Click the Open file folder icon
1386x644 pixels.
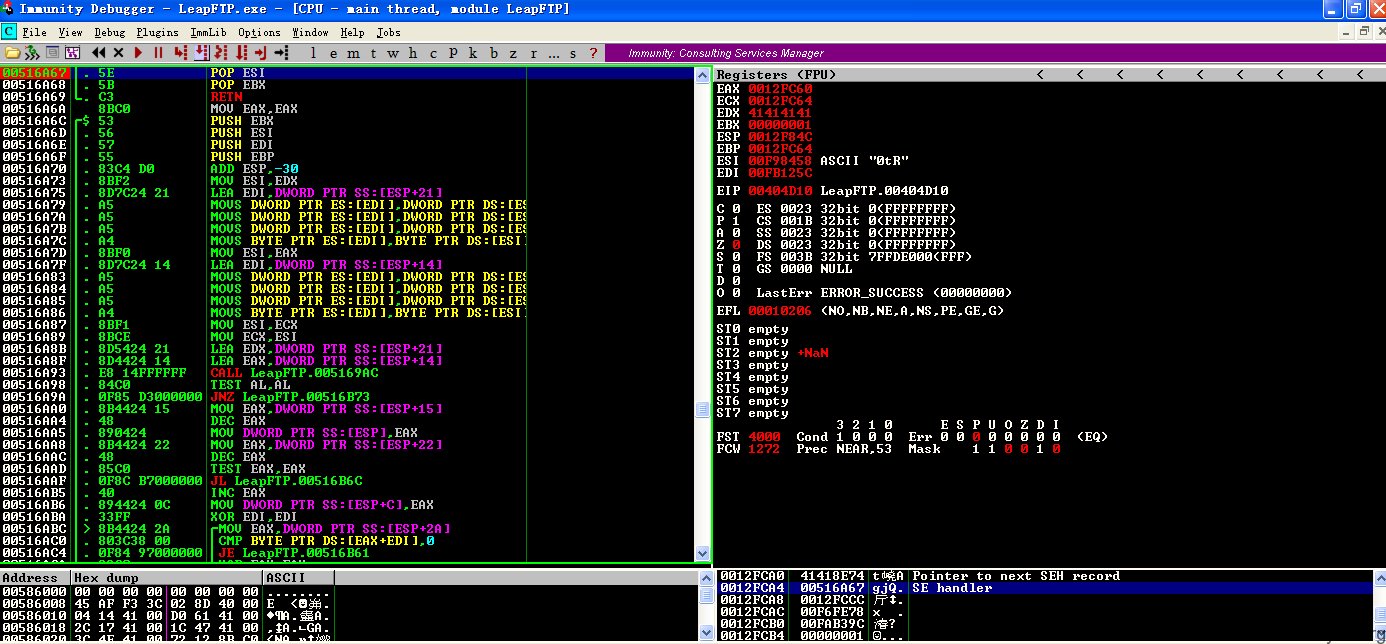tap(13, 52)
